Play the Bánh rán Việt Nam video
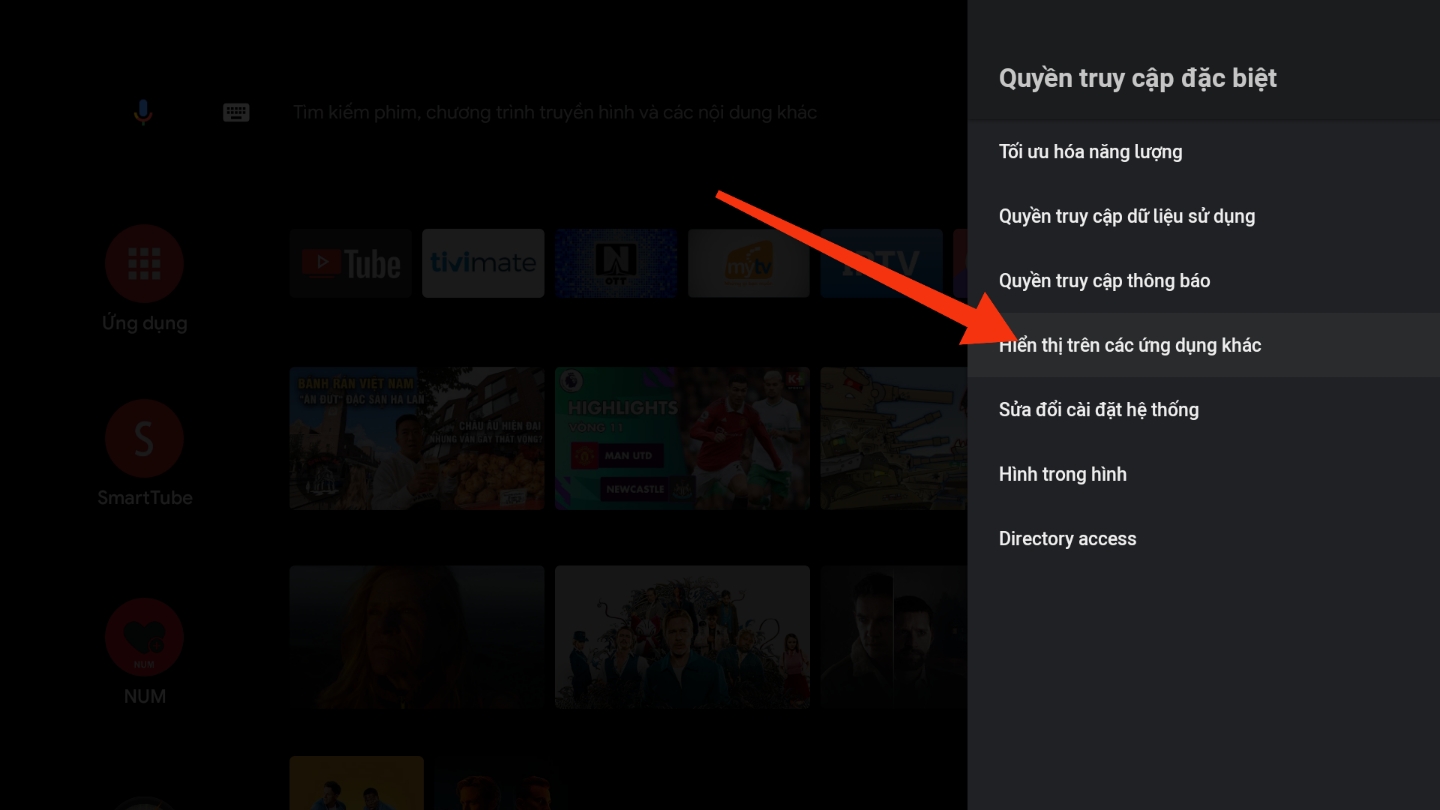This screenshot has height=810, width=1440. coord(417,438)
